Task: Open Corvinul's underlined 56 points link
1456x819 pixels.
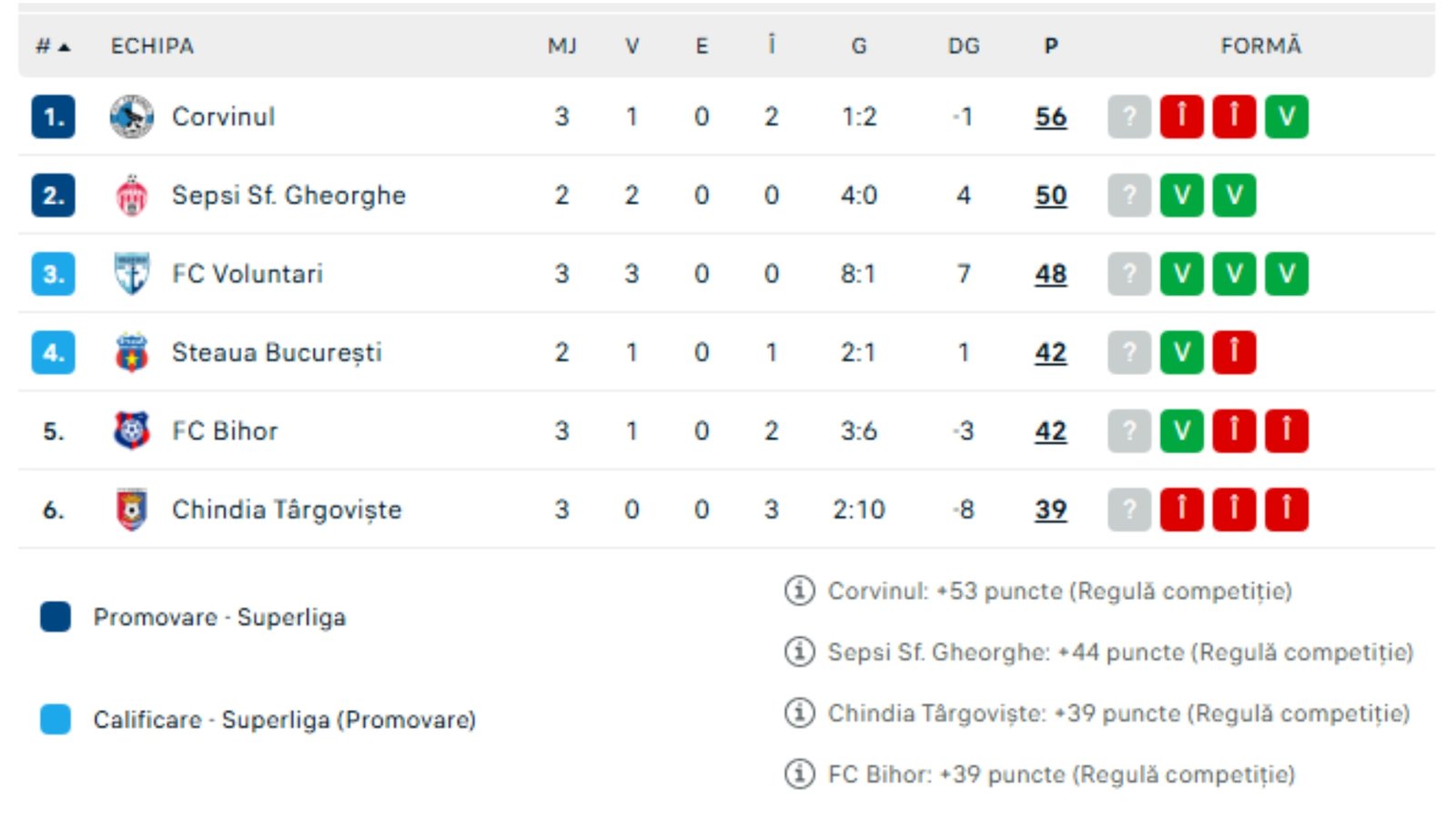Action: (x=1051, y=116)
